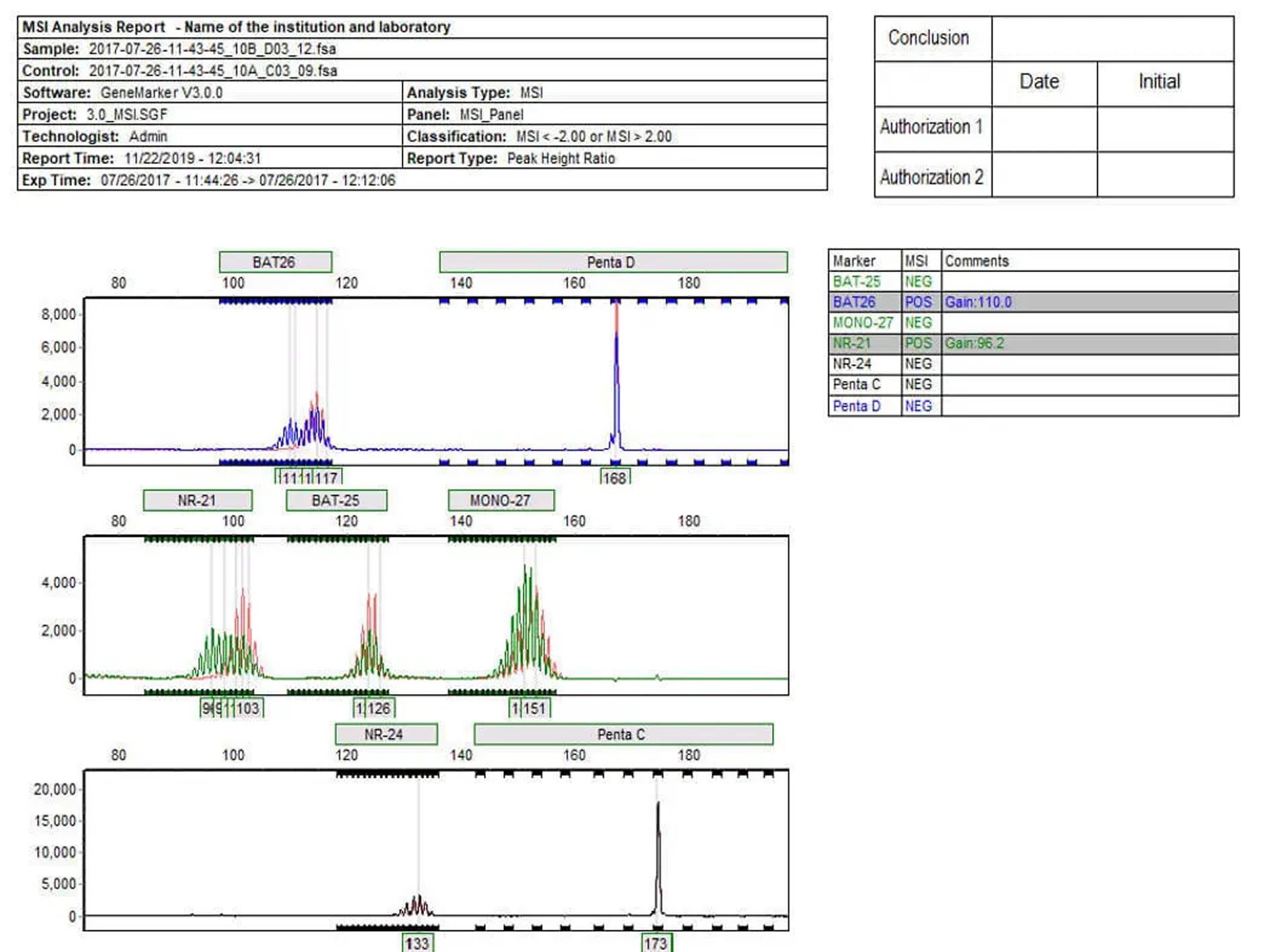Select the 126 peak label under BAT-25

coord(379,708)
